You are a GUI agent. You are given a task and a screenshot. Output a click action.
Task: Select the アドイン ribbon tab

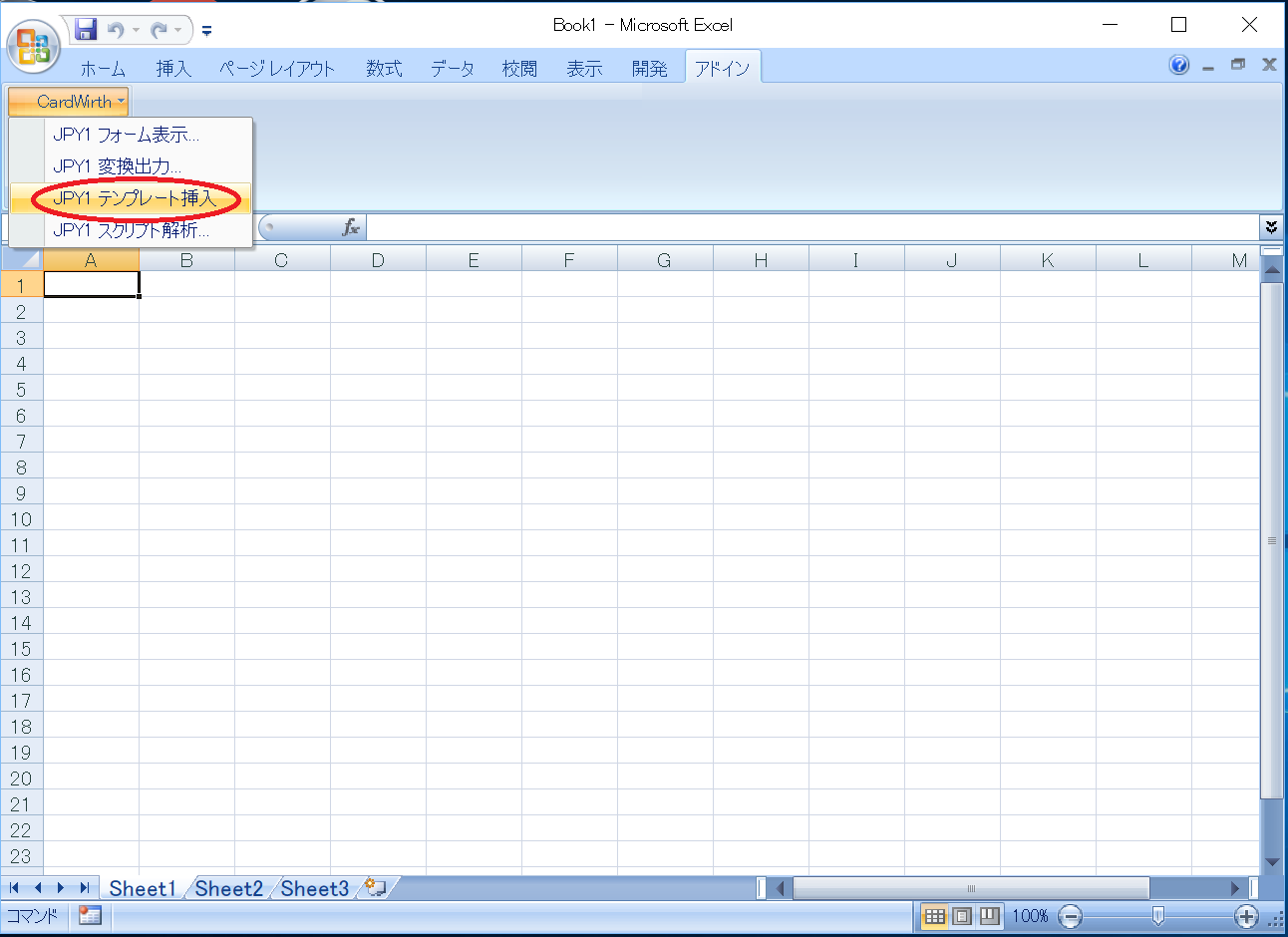coord(723,68)
